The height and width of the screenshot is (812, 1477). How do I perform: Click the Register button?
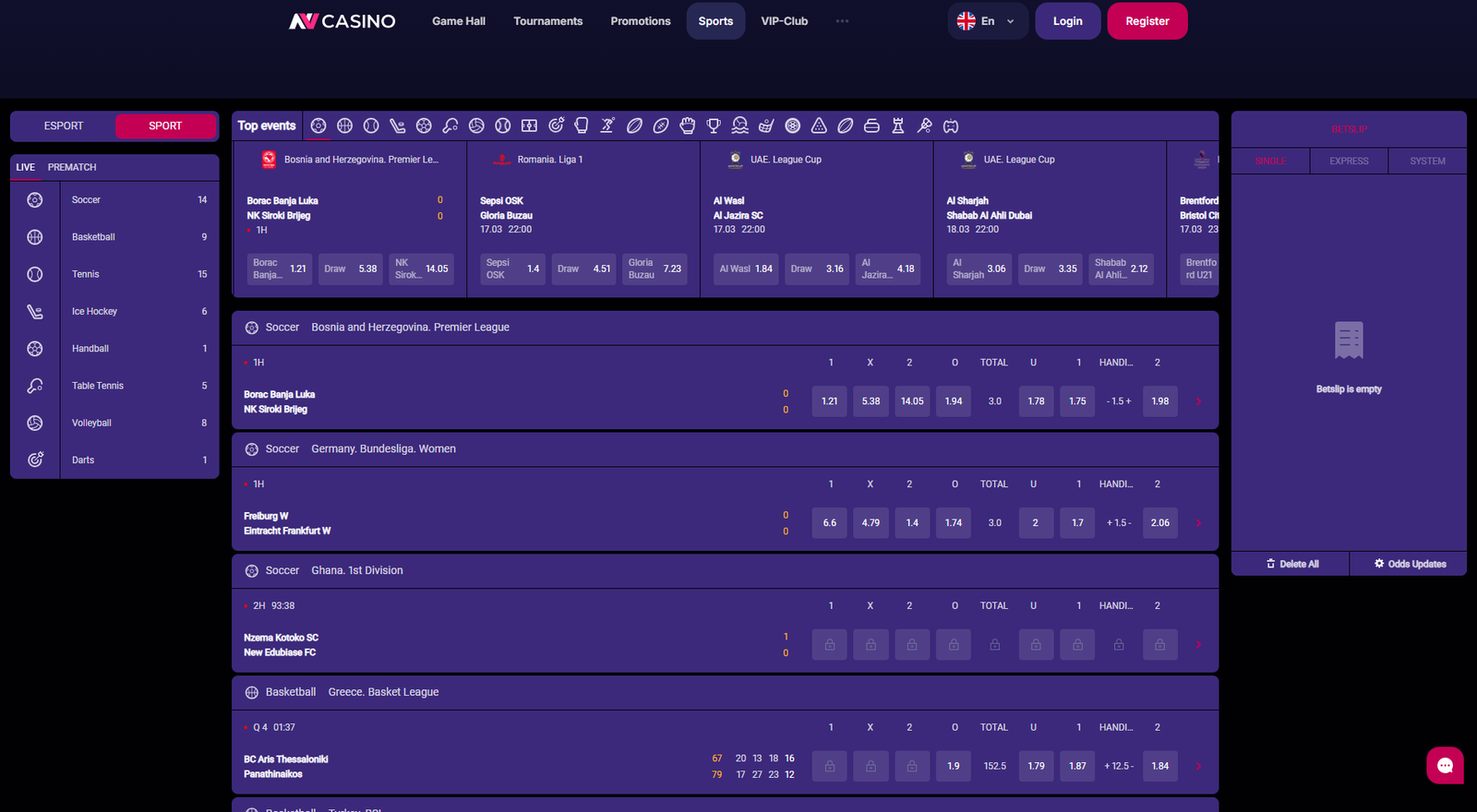click(x=1147, y=21)
